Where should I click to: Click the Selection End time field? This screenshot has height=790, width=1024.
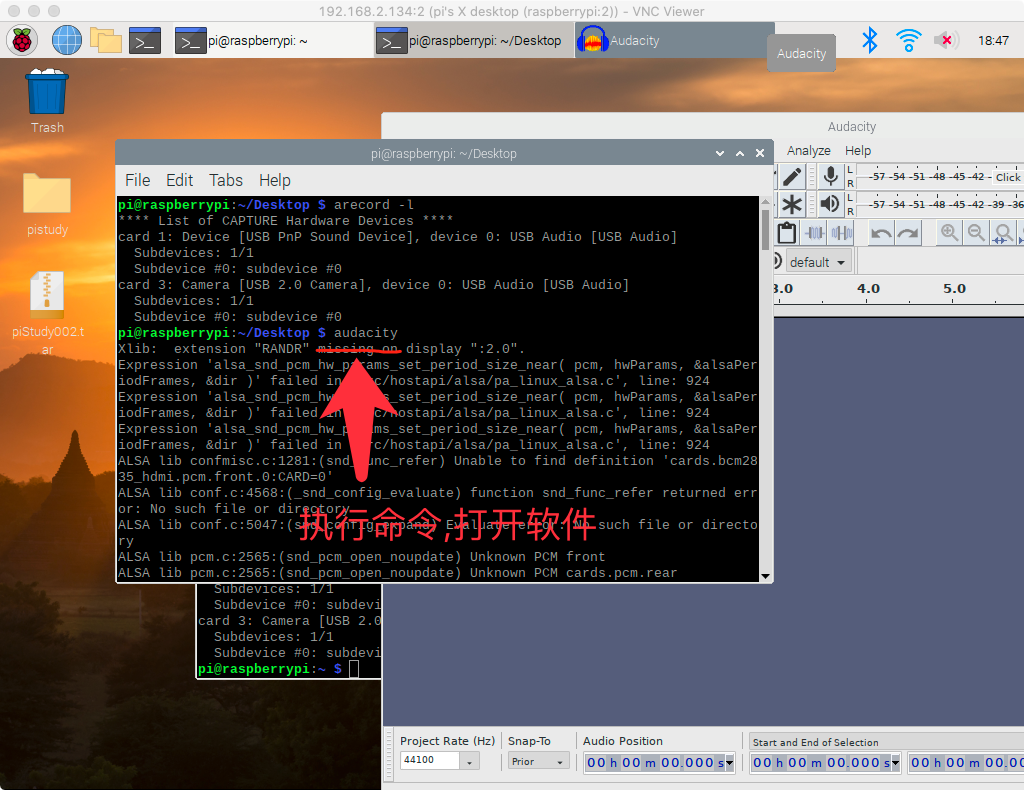(967, 762)
